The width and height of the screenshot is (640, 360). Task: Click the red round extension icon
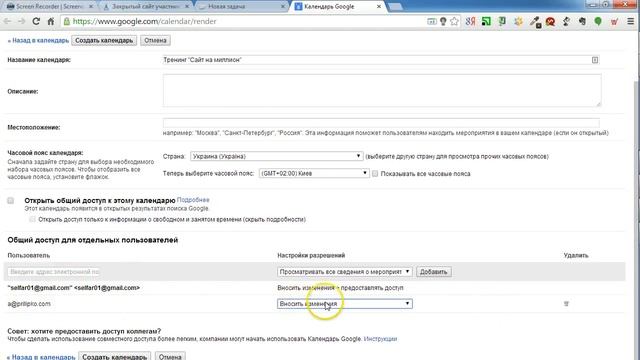(x=550, y=21)
